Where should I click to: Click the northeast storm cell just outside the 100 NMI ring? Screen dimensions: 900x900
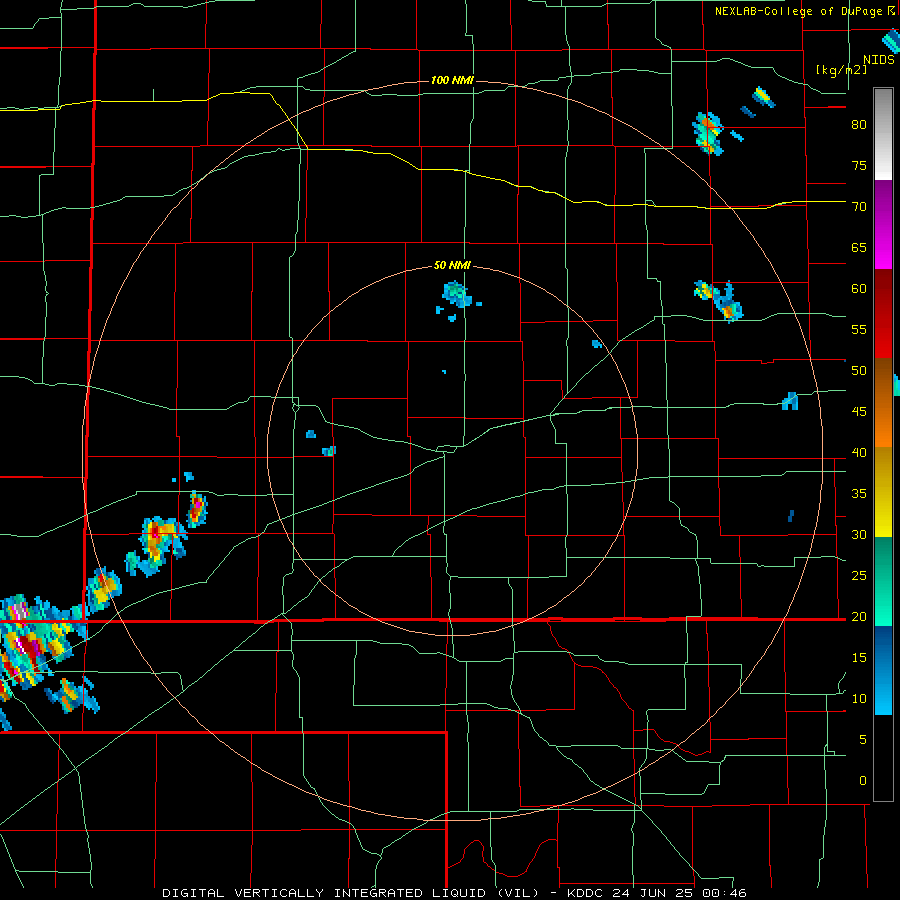708,133
